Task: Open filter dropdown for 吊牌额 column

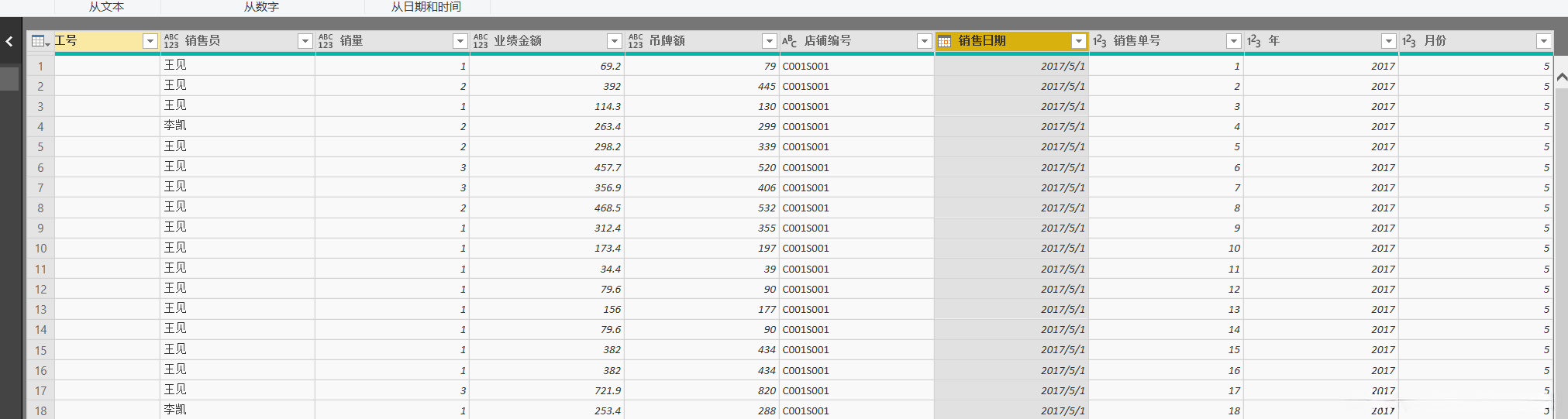Action: [x=770, y=41]
